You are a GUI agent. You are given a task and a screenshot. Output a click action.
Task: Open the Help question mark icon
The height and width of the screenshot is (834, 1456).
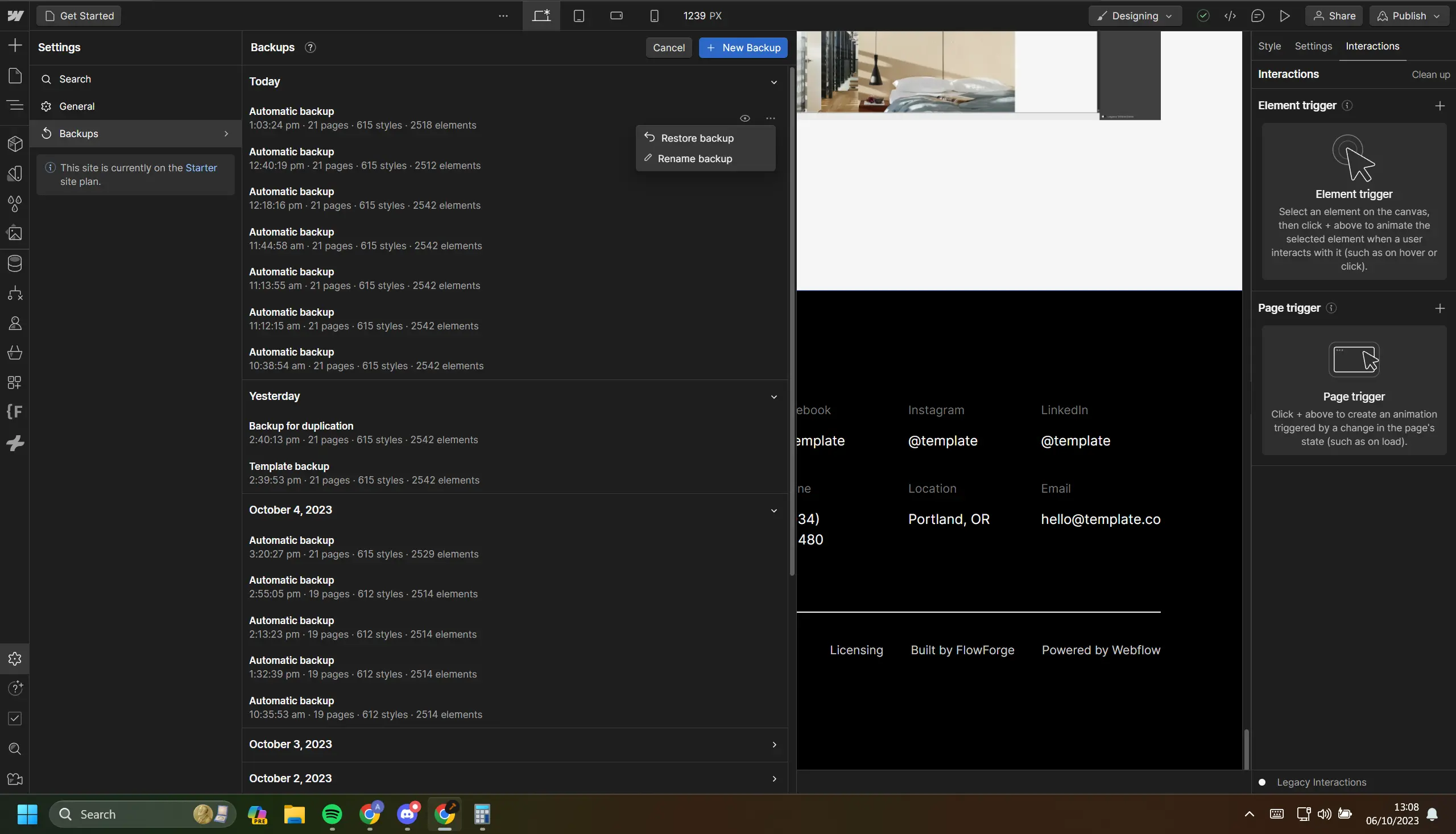pos(15,688)
